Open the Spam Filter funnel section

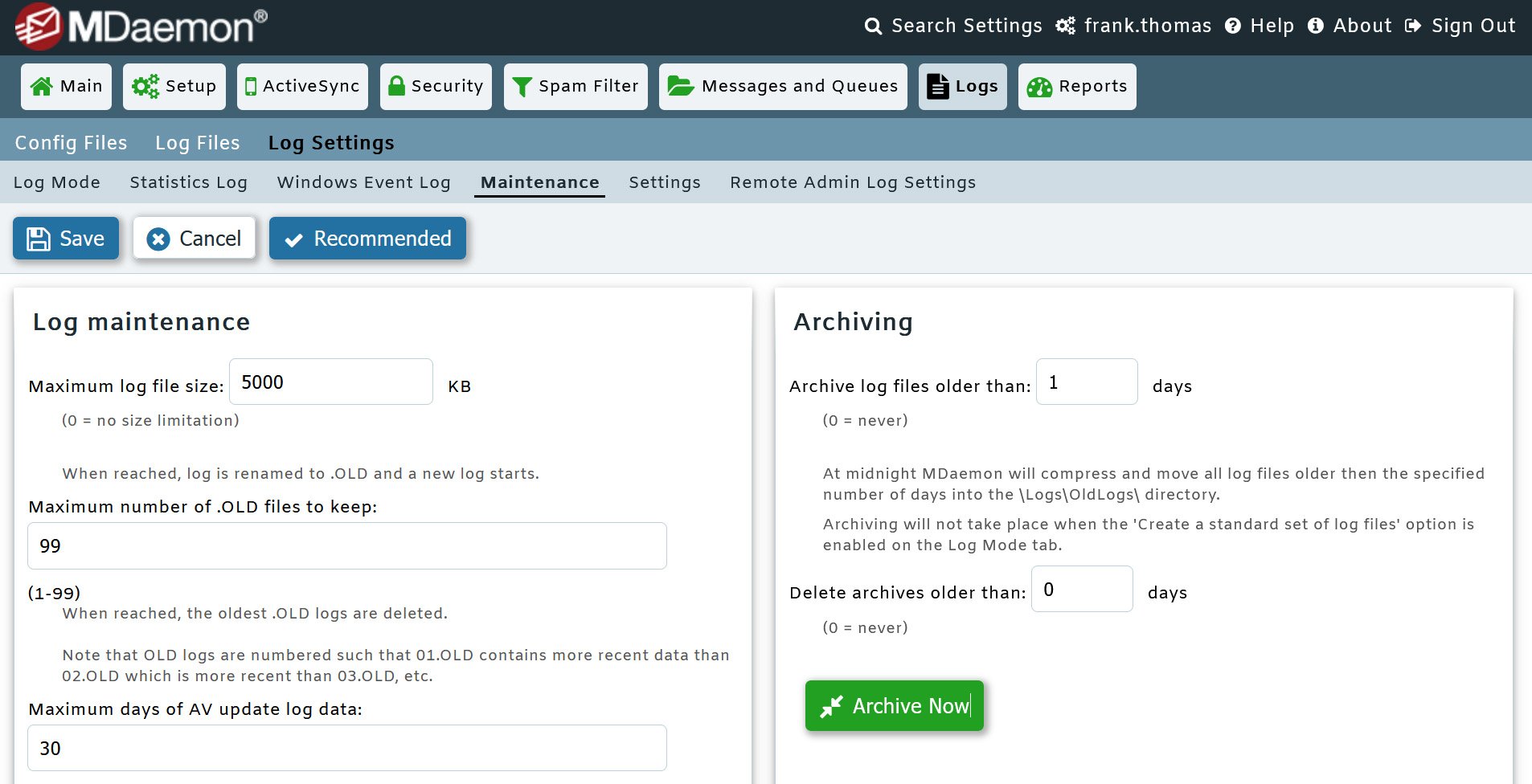576,86
